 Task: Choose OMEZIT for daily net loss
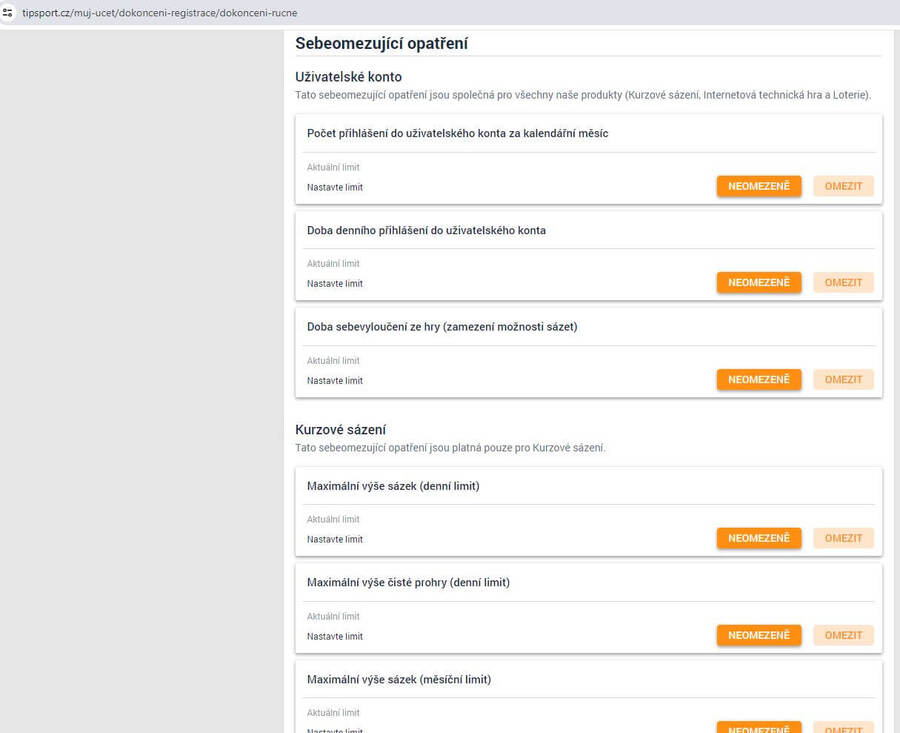[843, 635]
